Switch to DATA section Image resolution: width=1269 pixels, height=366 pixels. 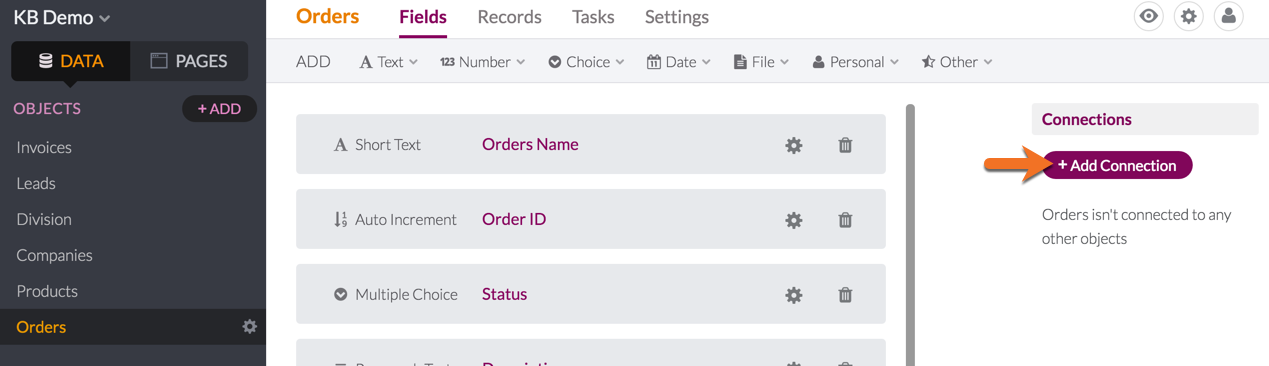(71, 61)
